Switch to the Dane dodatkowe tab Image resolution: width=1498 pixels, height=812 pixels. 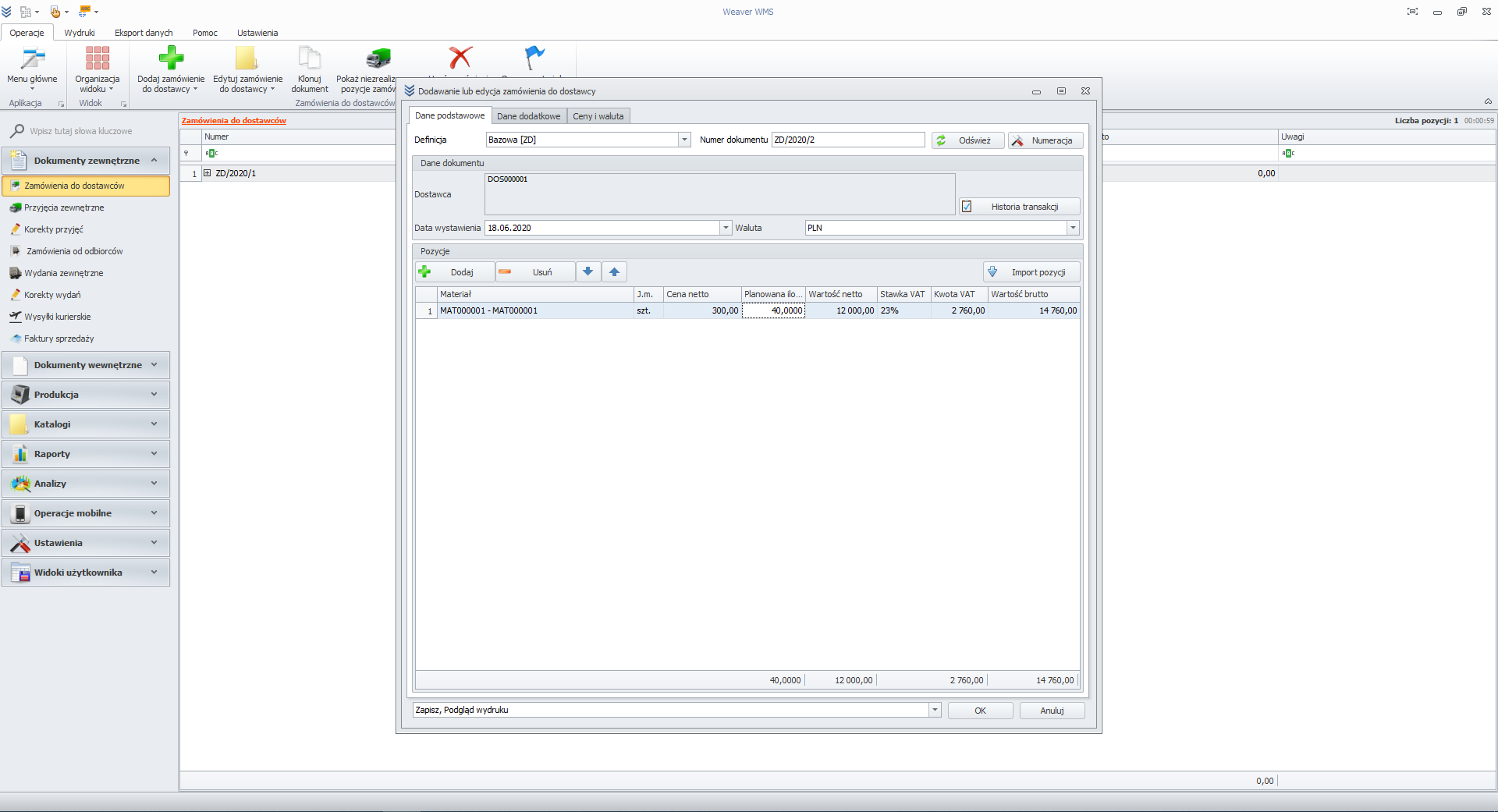528,115
